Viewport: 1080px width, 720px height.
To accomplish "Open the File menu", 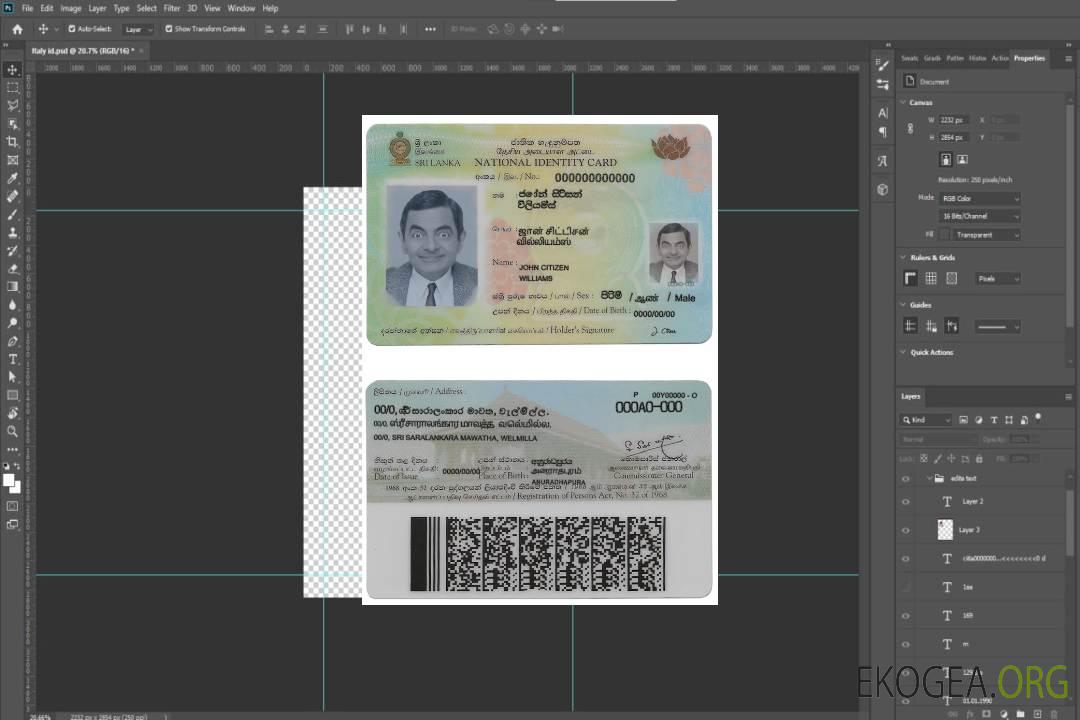I will tap(28, 8).
